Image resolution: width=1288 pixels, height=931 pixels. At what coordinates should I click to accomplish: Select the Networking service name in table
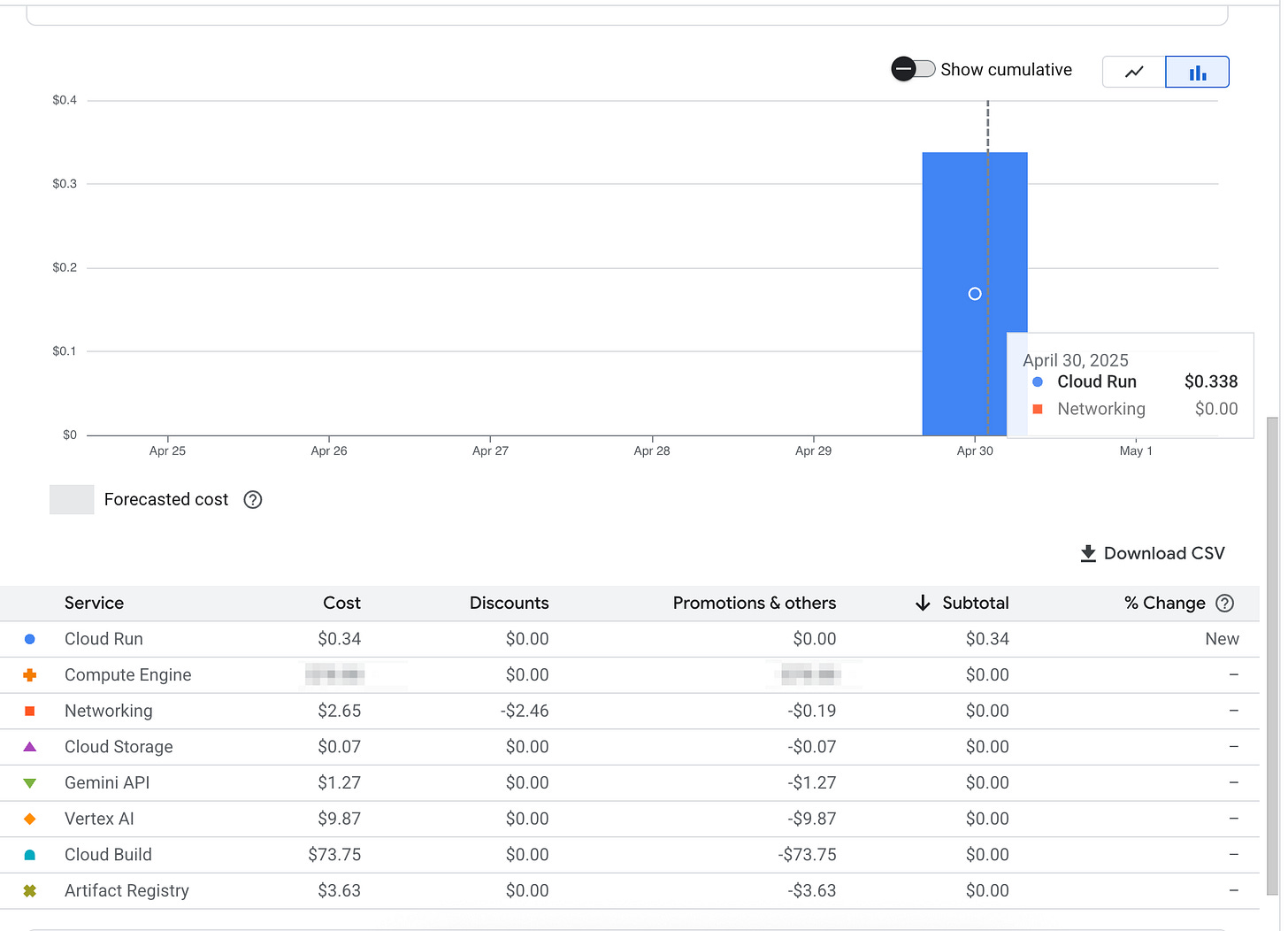[x=108, y=711]
